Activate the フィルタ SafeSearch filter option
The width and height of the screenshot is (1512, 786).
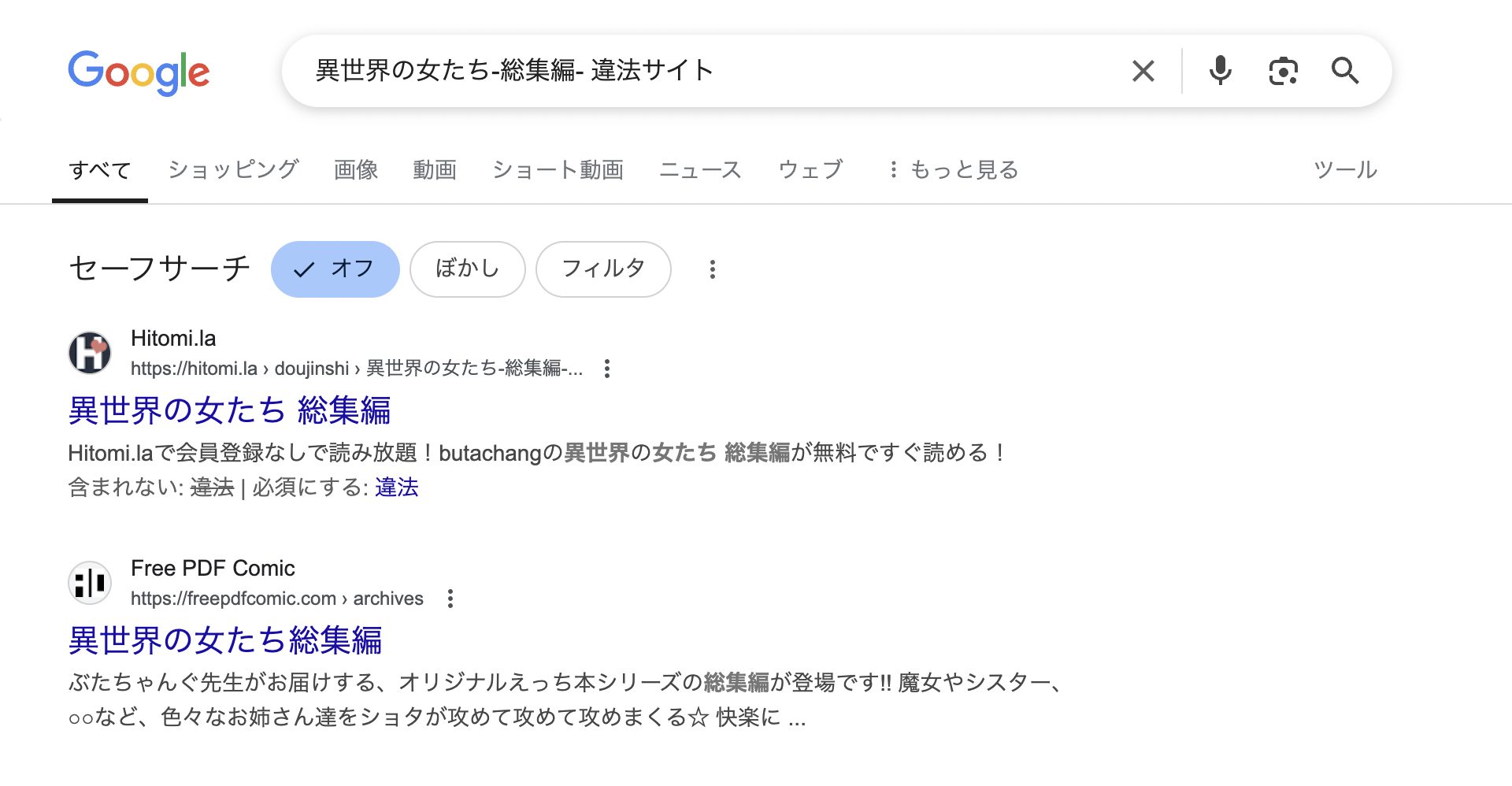pos(603,269)
